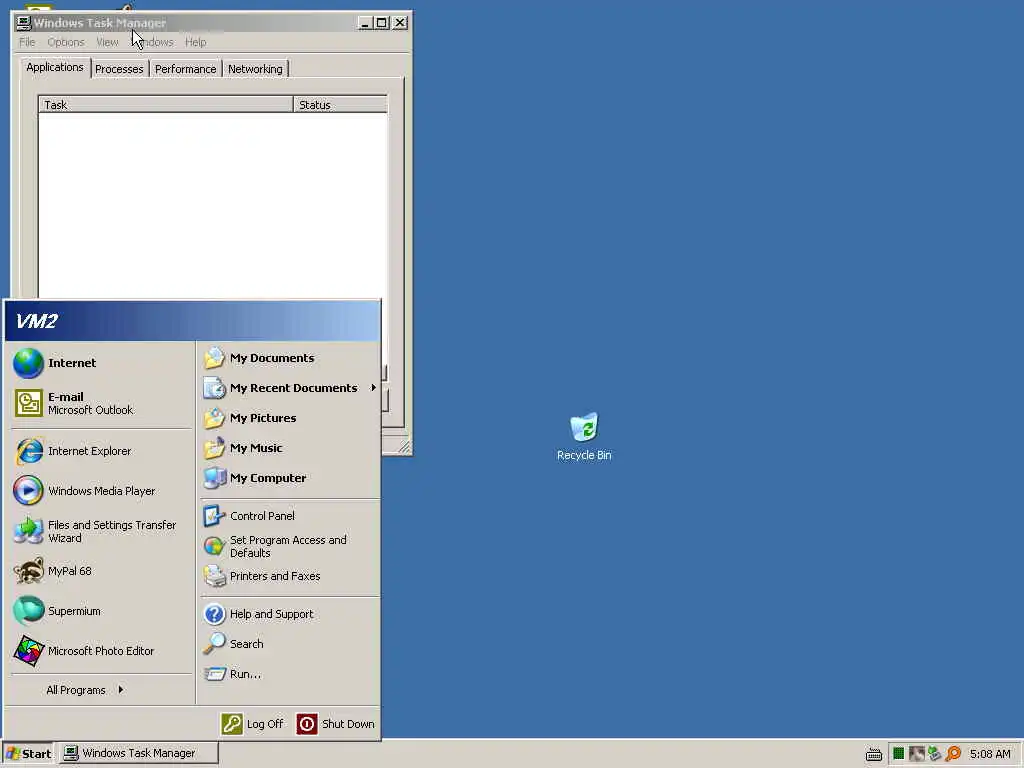Click the Log Off key icon
The width and height of the screenshot is (1024, 768).
[232, 724]
